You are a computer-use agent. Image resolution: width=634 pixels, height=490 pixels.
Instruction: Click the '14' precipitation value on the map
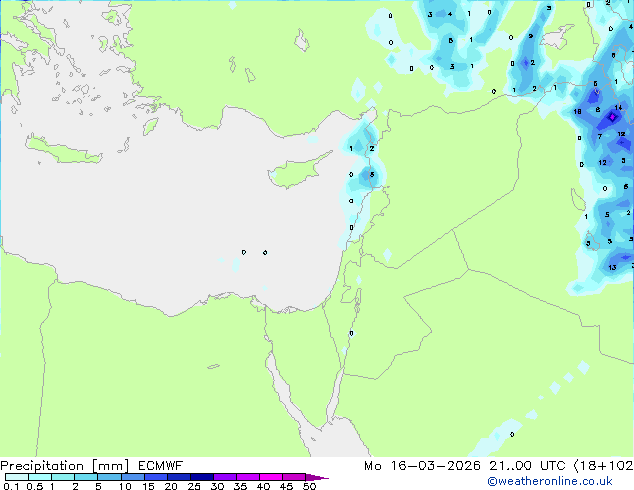618,108
